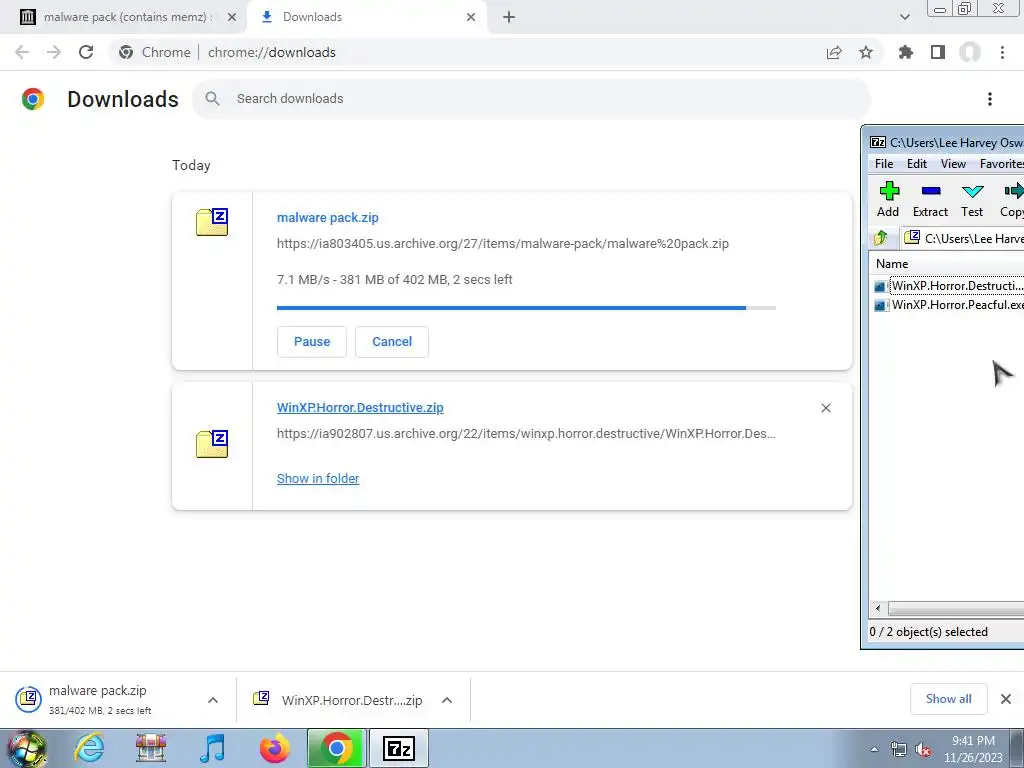
Task: Close the download shelf bar
Action: click(x=1006, y=699)
